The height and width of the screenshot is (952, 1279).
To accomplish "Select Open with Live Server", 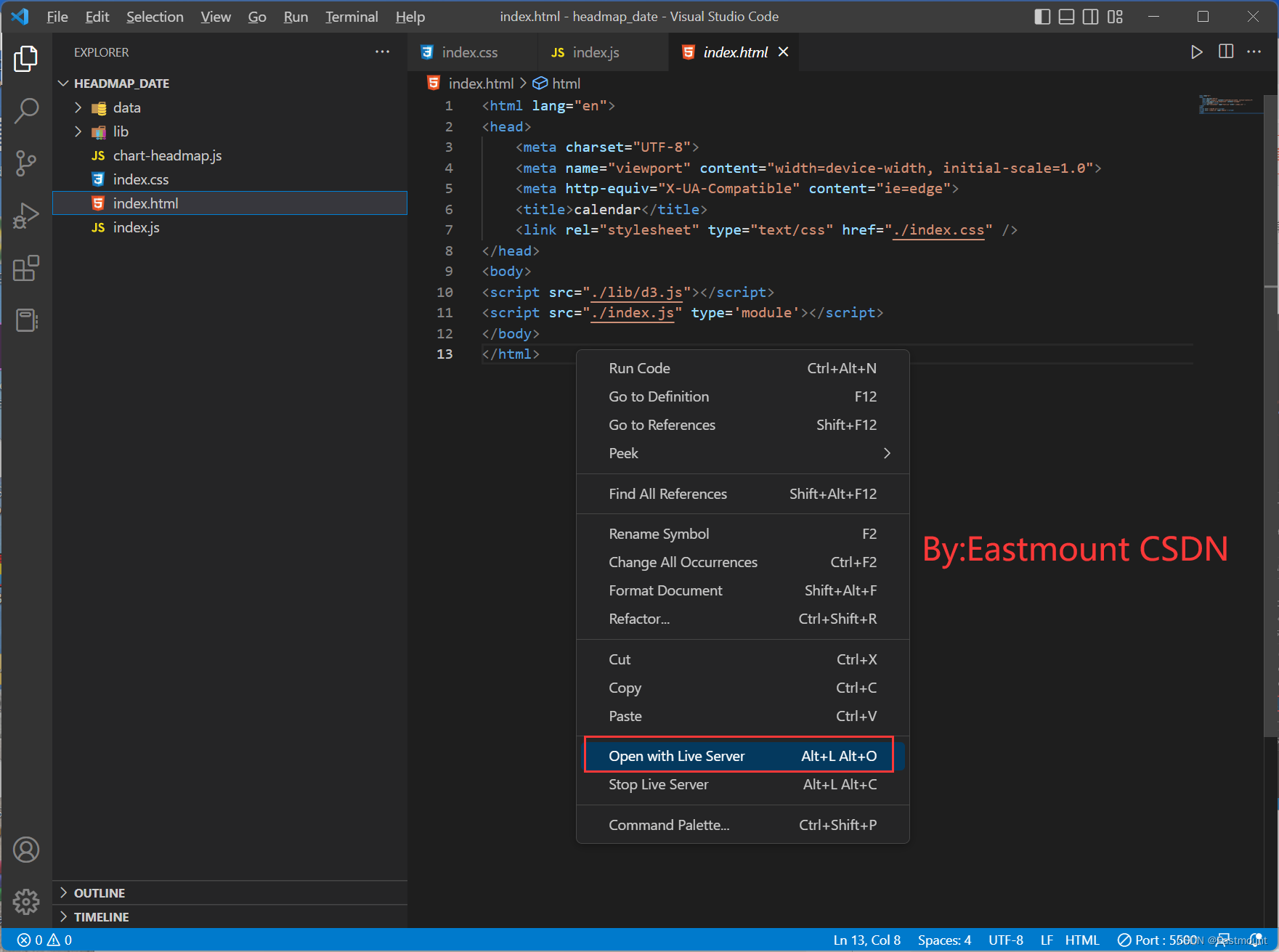I will click(743, 756).
